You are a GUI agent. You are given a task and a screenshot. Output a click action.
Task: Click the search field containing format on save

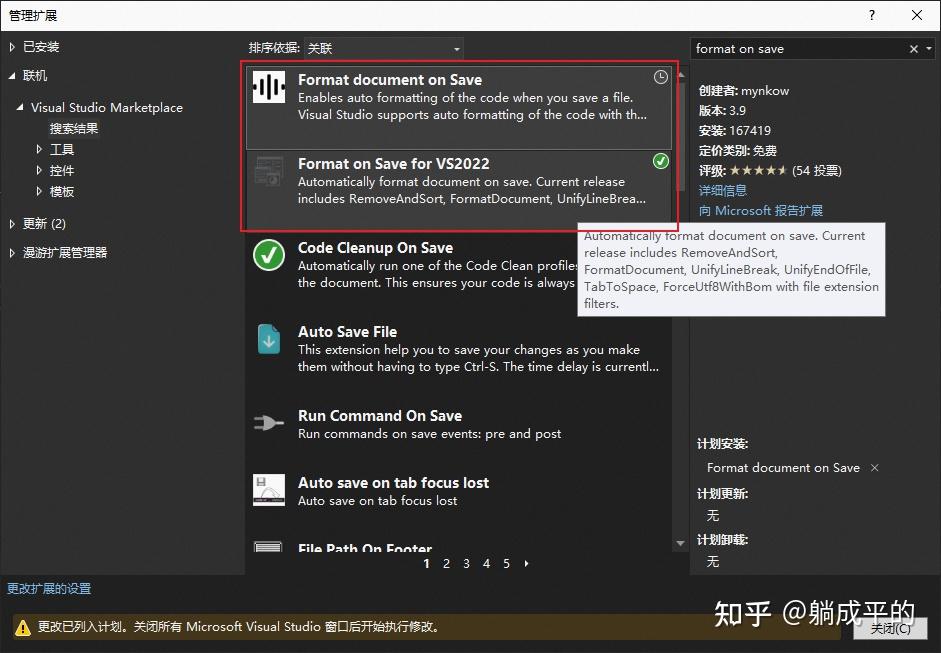point(798,49)
